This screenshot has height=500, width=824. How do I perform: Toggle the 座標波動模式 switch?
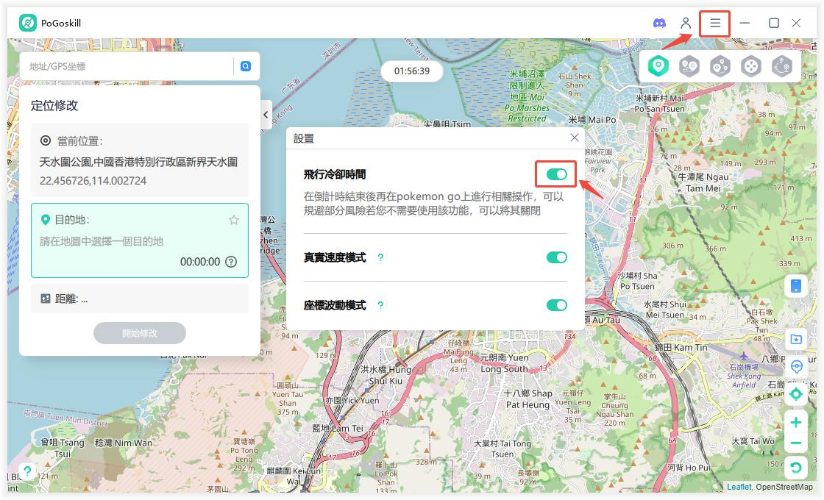pos(557,305)
